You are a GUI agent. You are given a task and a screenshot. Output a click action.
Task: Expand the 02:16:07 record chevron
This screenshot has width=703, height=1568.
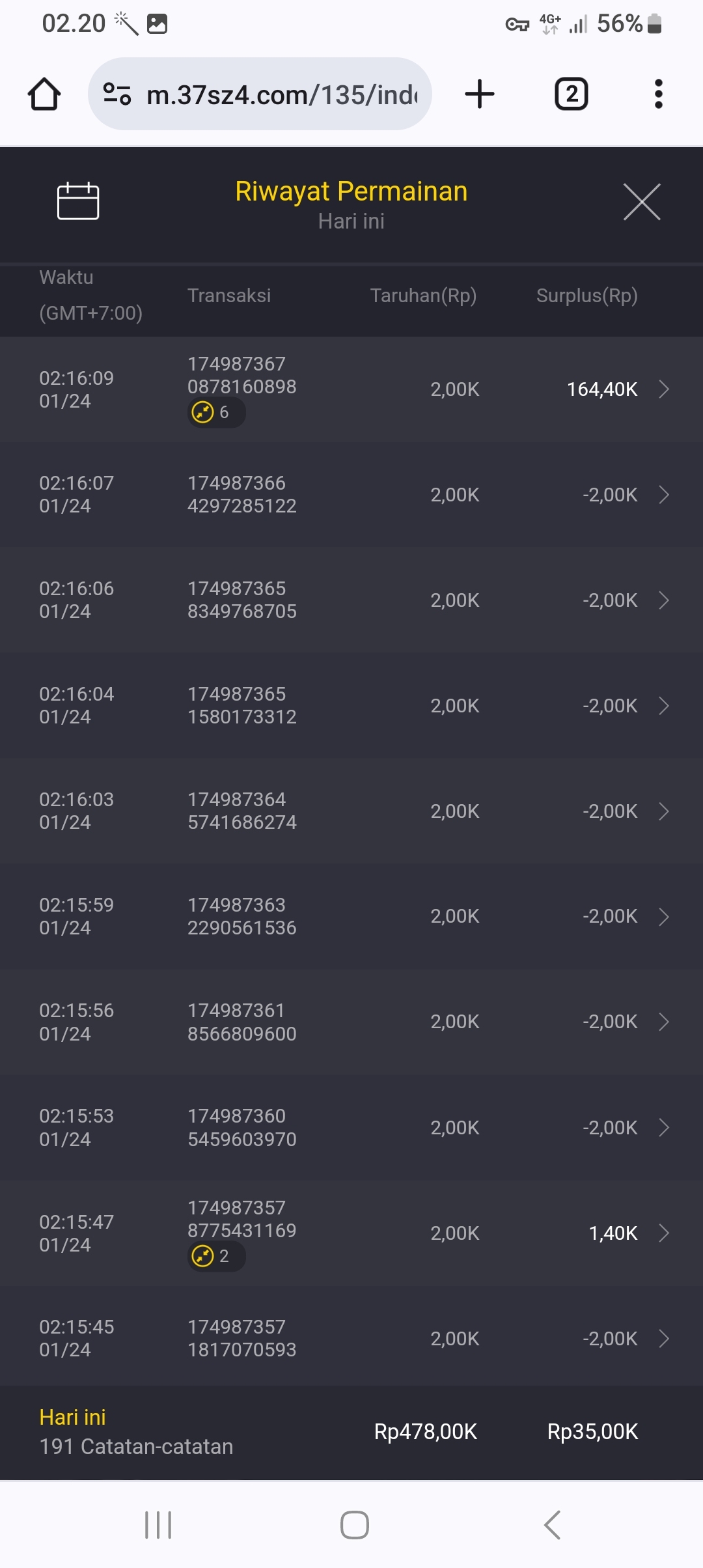[663, 495]
